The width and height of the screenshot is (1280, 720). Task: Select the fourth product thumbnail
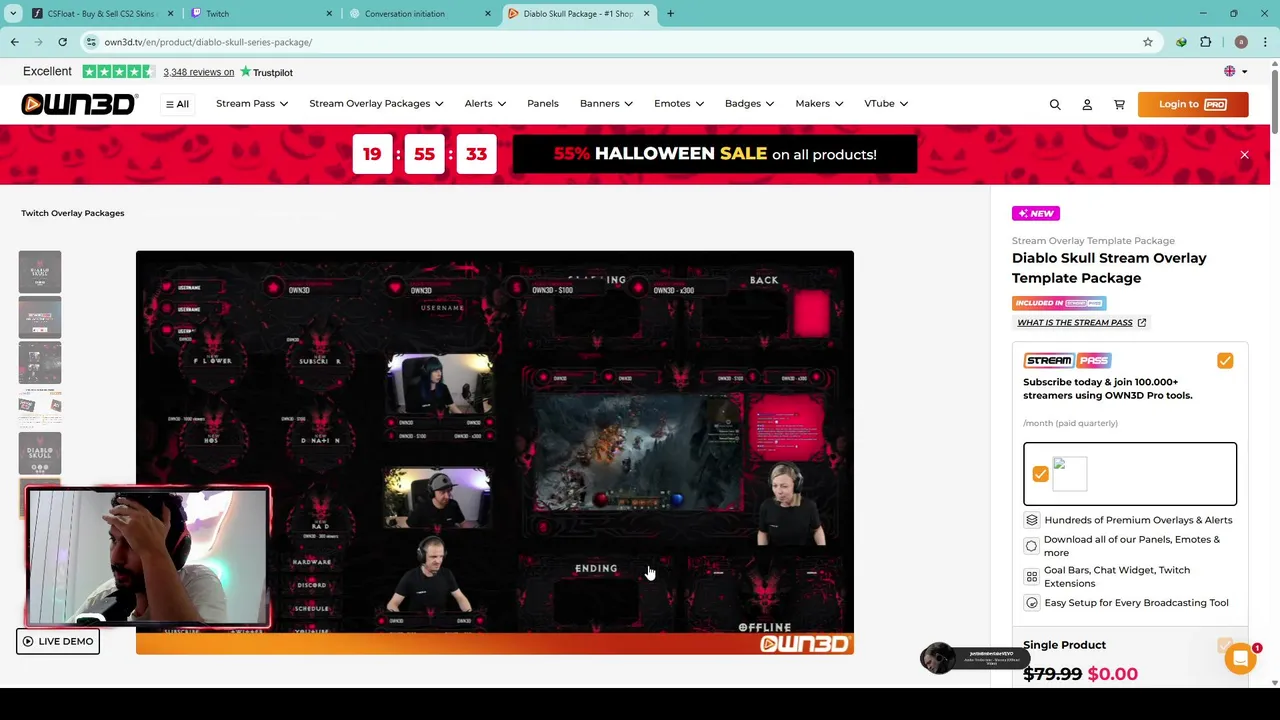40,406
